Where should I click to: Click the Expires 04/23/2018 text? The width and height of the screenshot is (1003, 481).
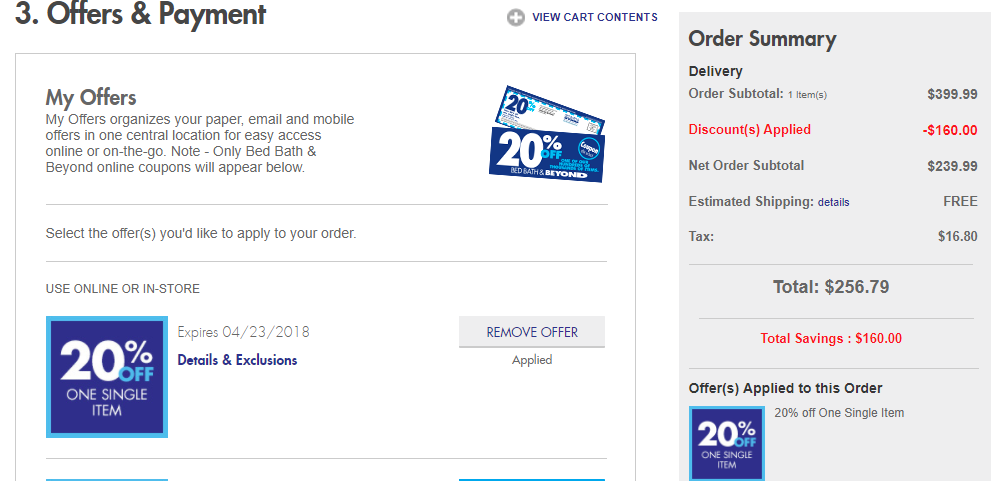pos(243,332)
